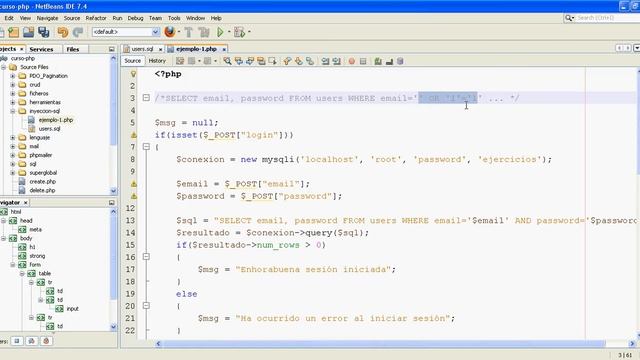
Task: Click the warning icon on line 11 gutter
Action: click(133, 196)
